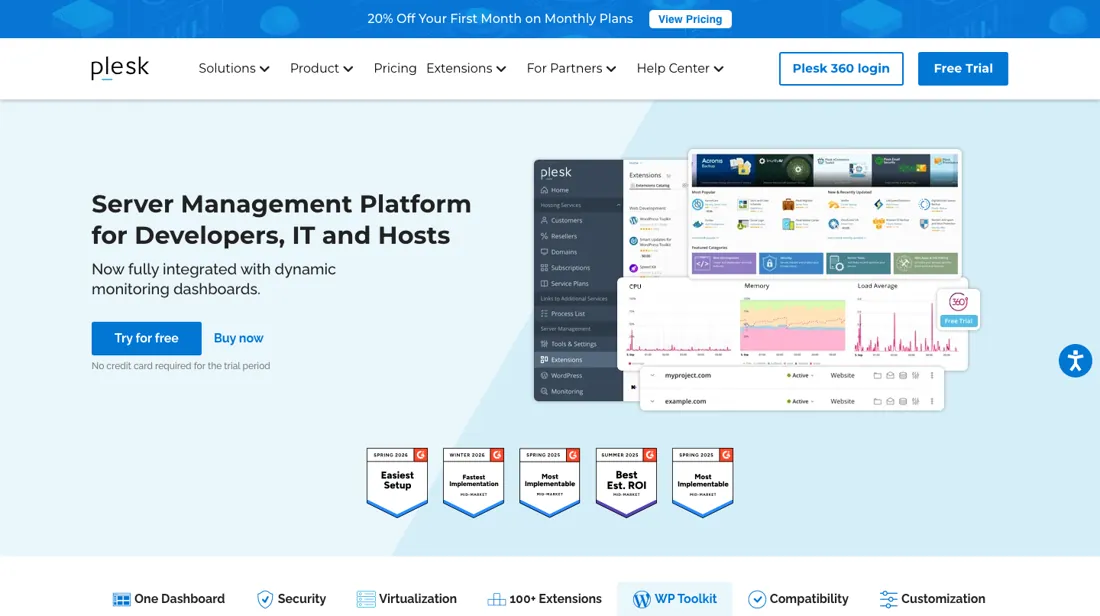Click the Security shield icon
Image resolution: width=1100 pixels, height=616 pixels.
pyautogui.click(x=264, y=599)
